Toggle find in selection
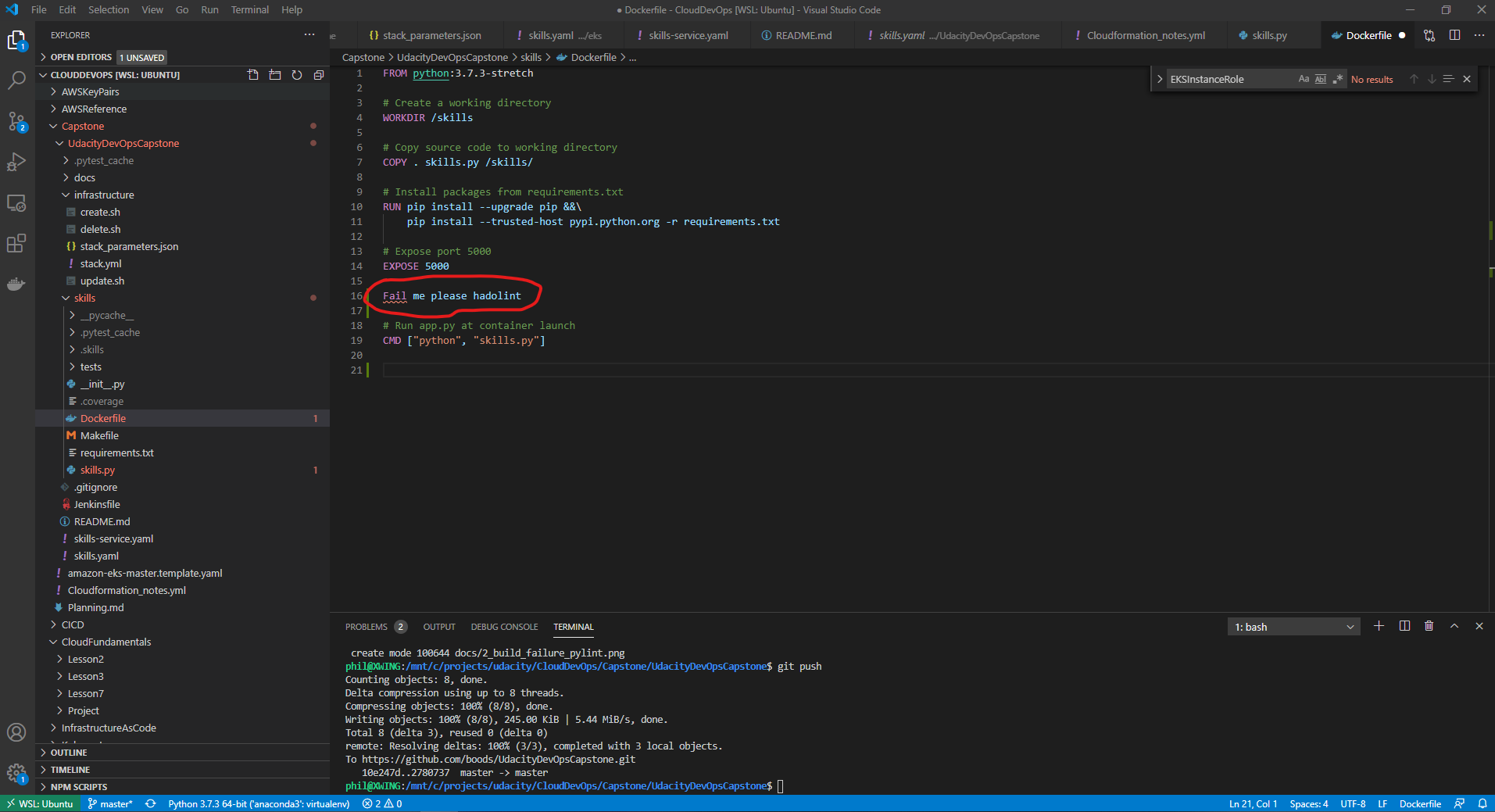 [1448, 79]
